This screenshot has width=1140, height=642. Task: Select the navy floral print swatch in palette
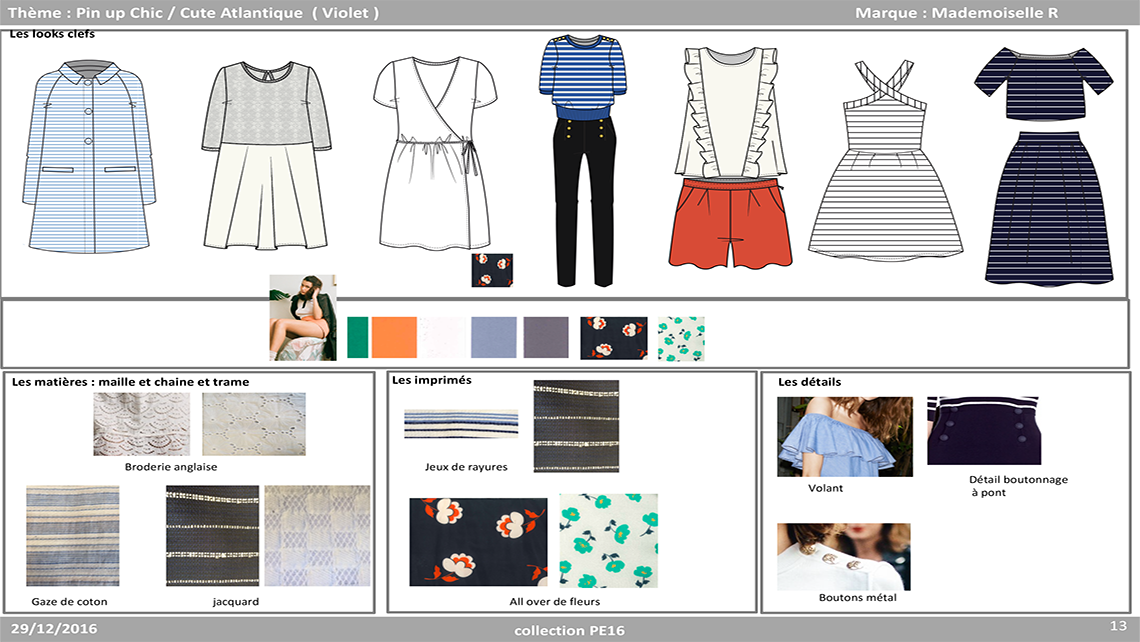coord(614,338)
